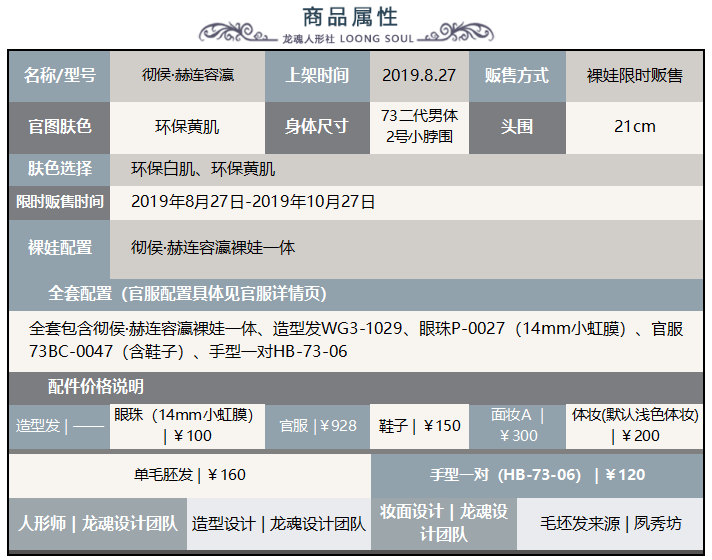Select the 上架时间 label cell
712x560 pixels.
pyautogui.click(x=317, y=75)
